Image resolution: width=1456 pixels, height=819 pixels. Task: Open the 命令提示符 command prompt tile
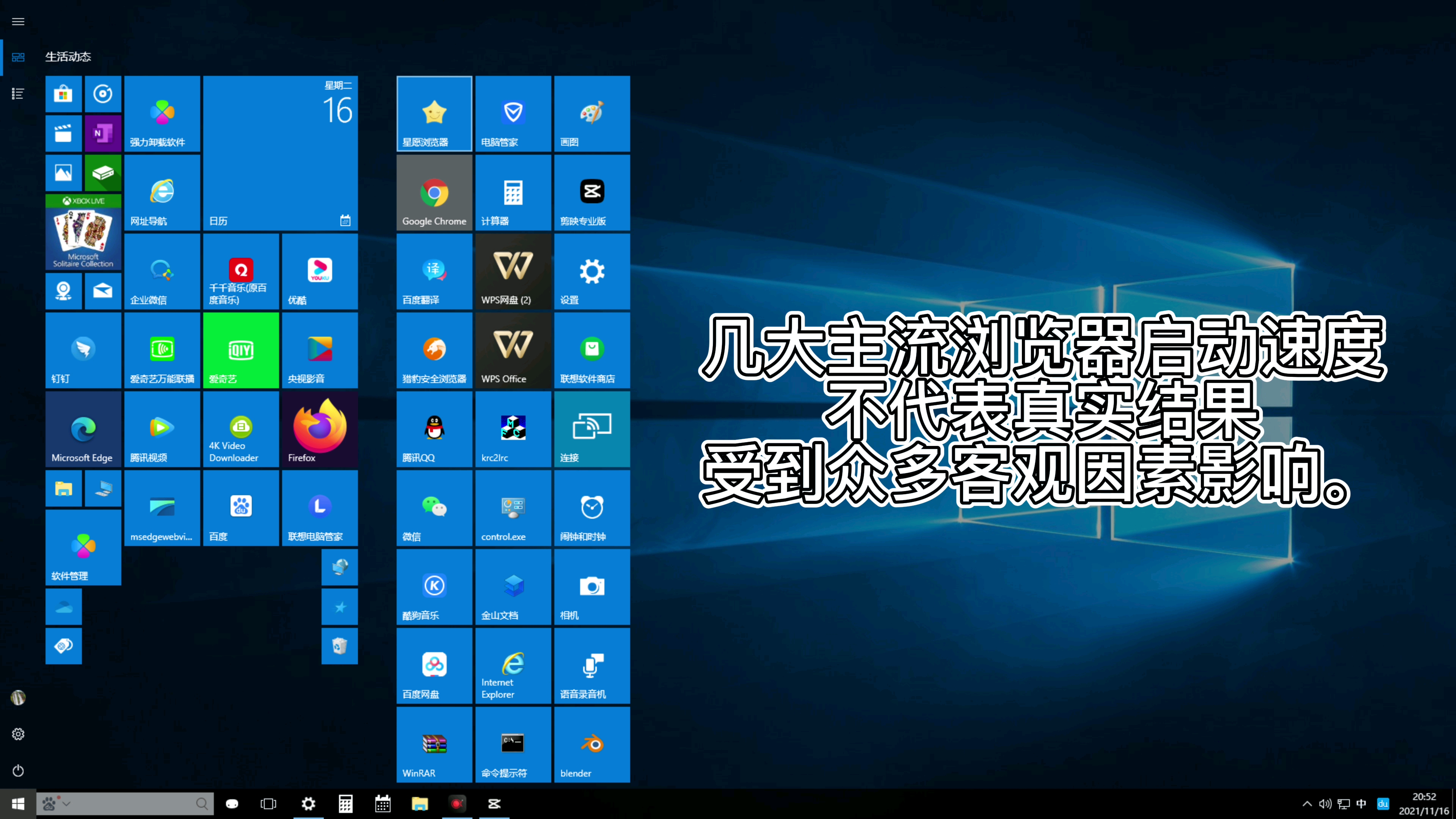click(513, 744)
